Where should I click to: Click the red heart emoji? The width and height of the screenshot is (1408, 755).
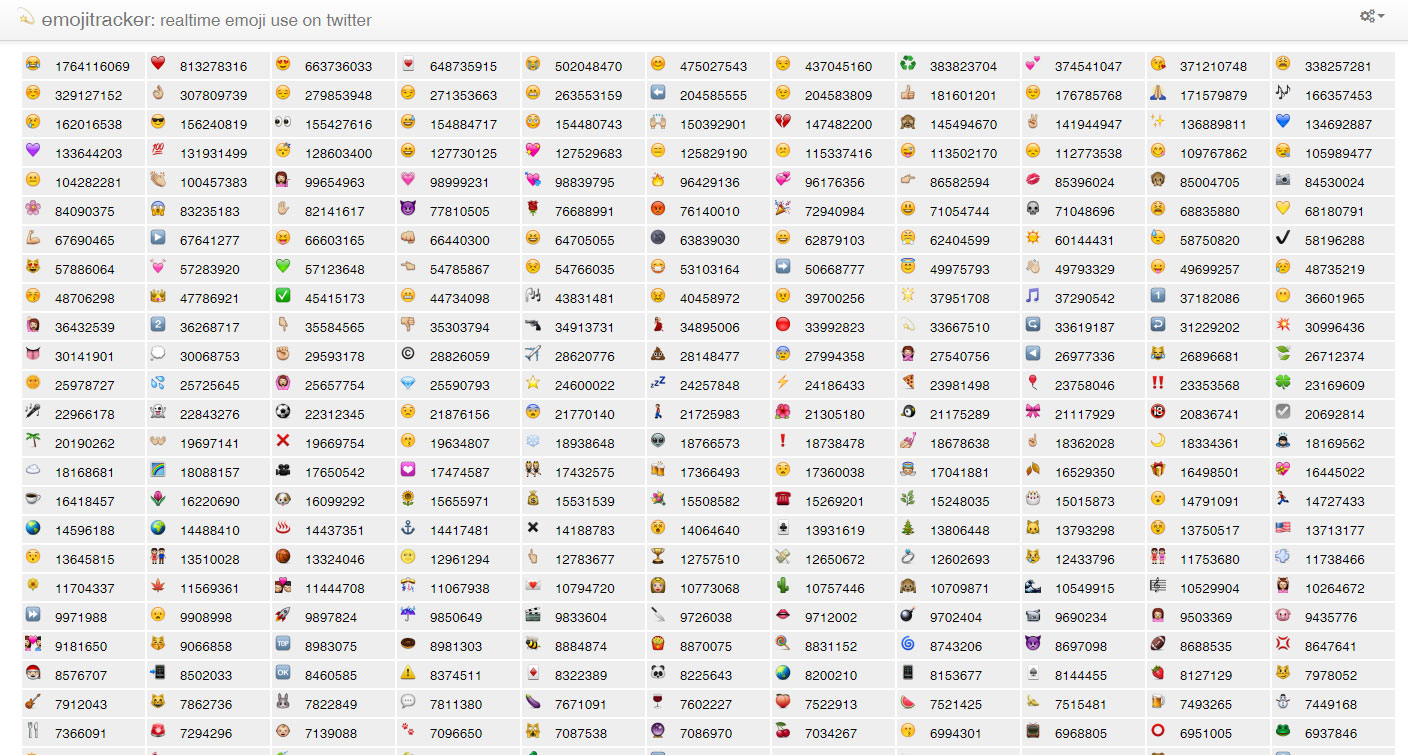pyautogui.click(x=158, y=65)
